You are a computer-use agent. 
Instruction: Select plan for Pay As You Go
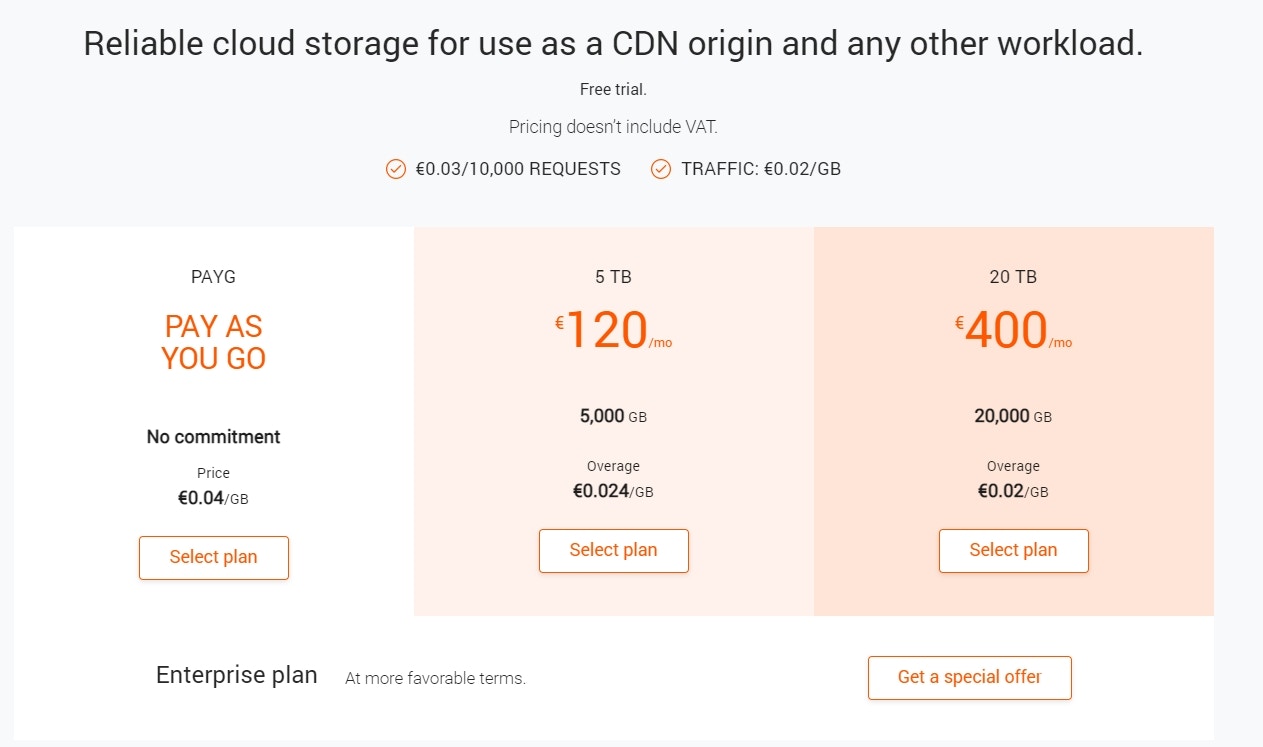point(213,557)
